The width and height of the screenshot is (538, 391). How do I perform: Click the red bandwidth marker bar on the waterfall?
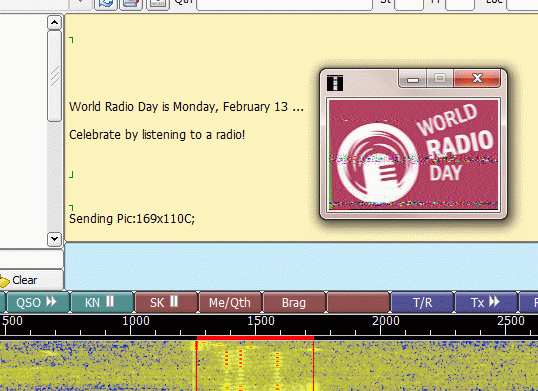pos(255,338)
